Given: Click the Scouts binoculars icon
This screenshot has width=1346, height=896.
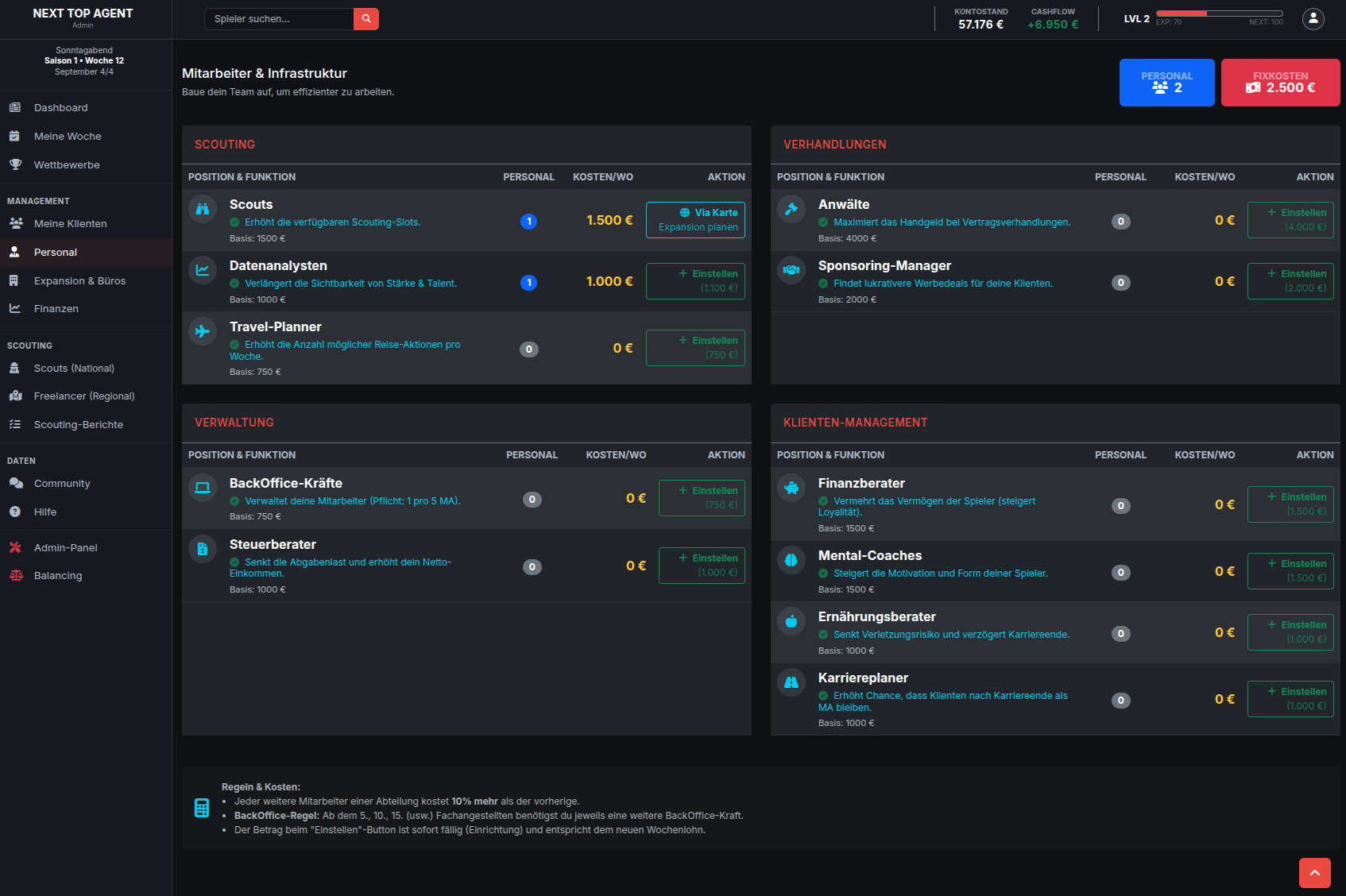Looking at the screenshot, I should [203, 208].
